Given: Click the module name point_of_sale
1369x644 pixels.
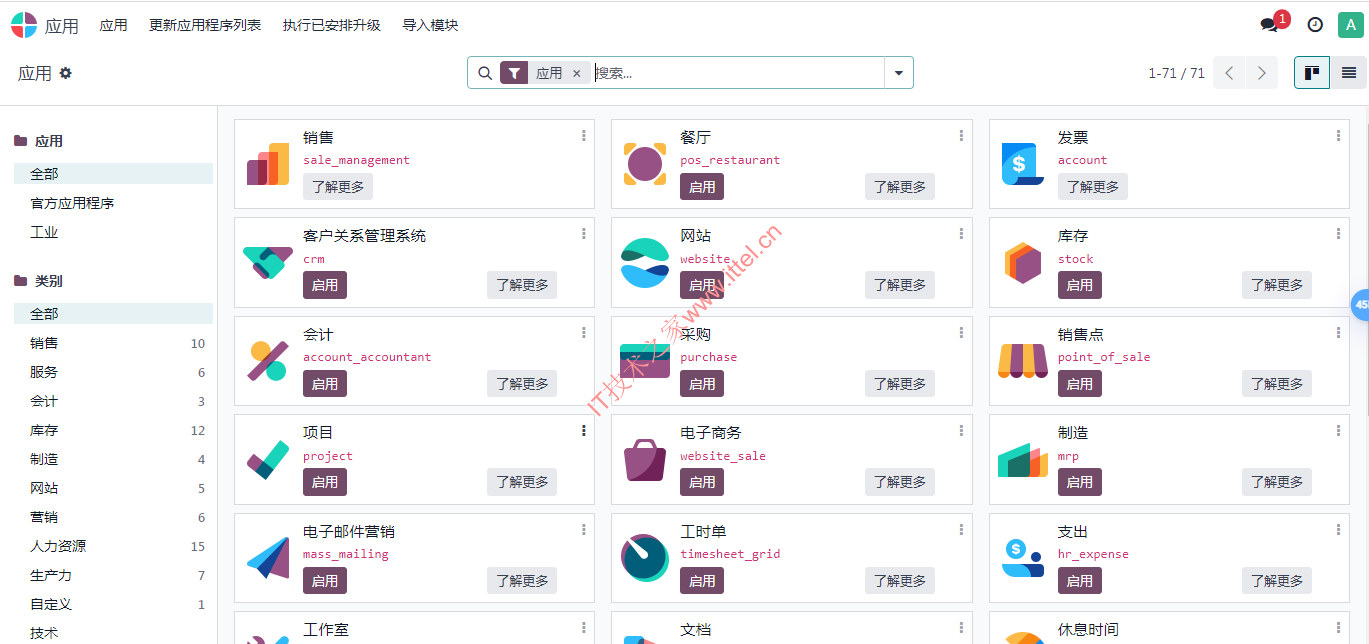Looking at the screenshot, I should [x=1104, y=357].
